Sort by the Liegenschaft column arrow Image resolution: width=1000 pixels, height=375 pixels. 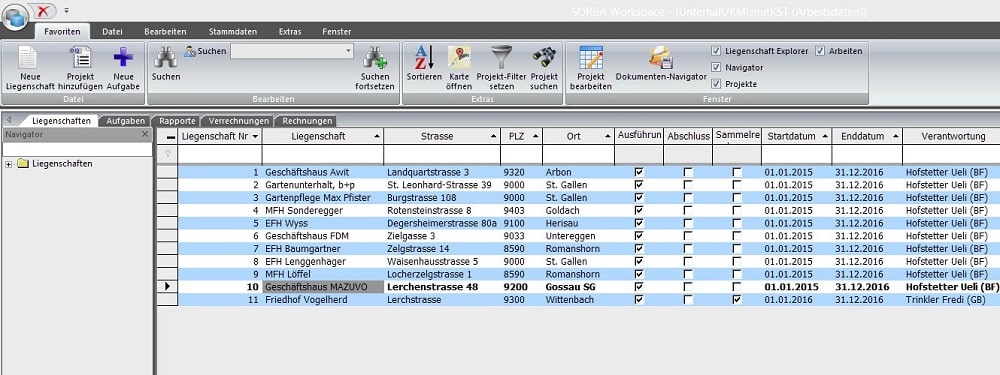[377, 136]
